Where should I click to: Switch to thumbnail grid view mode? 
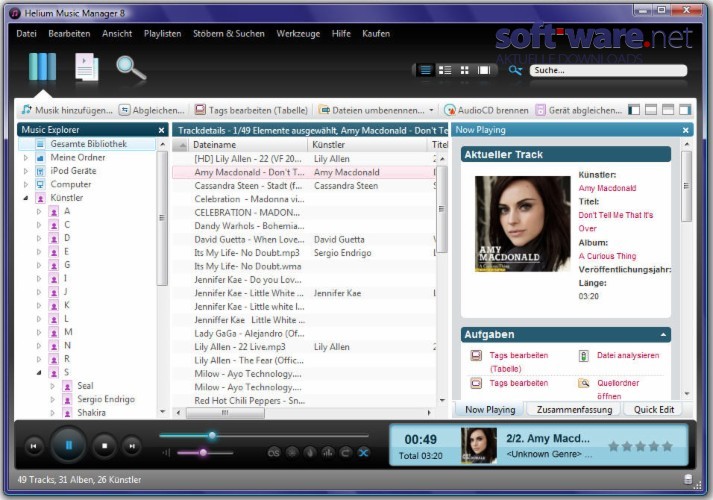point(464,70)
